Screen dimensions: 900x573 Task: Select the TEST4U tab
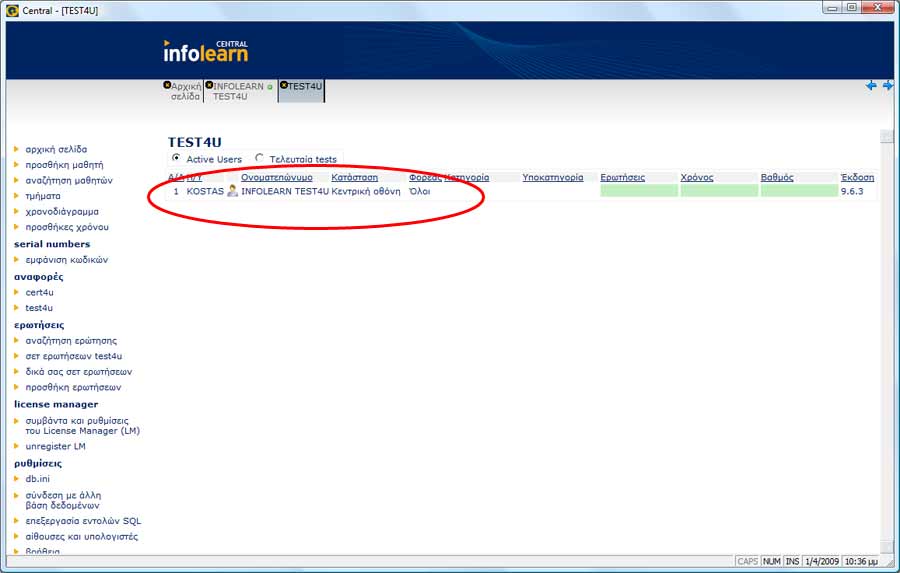(302, 91)
